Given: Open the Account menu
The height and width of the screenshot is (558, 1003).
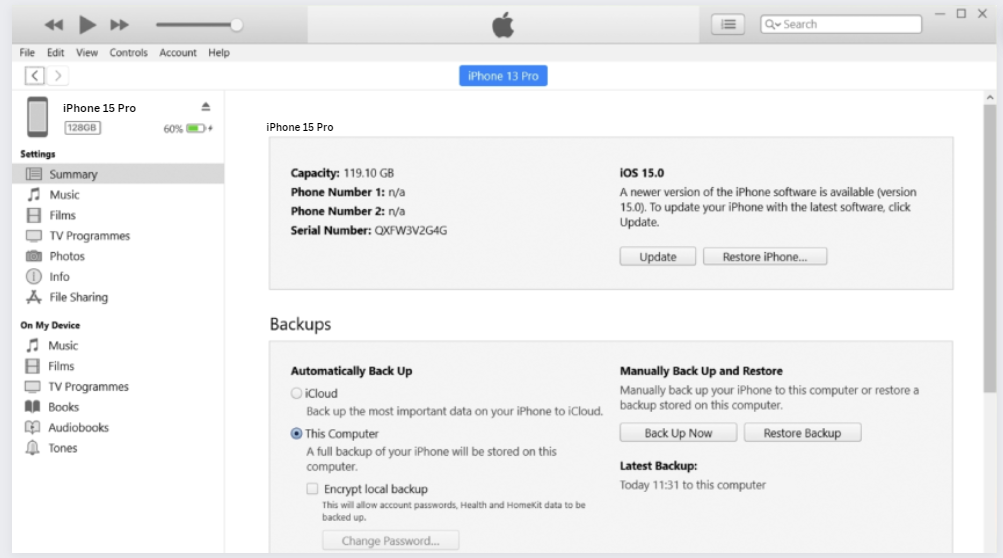Looking at the screenshot, I should click(x=178, y=52).
